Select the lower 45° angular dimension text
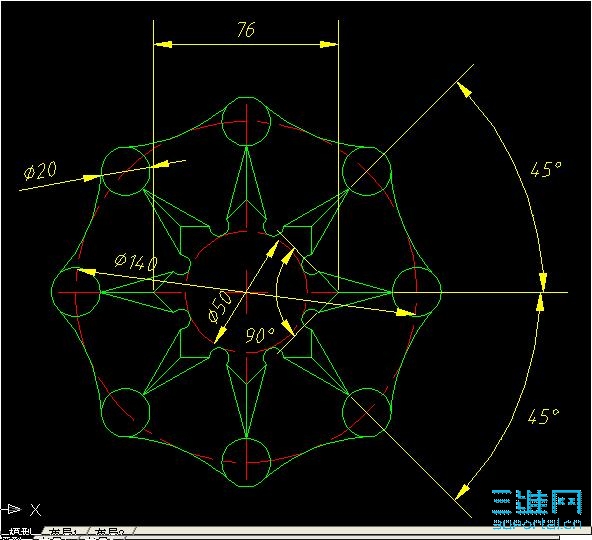 pos(543,416)
